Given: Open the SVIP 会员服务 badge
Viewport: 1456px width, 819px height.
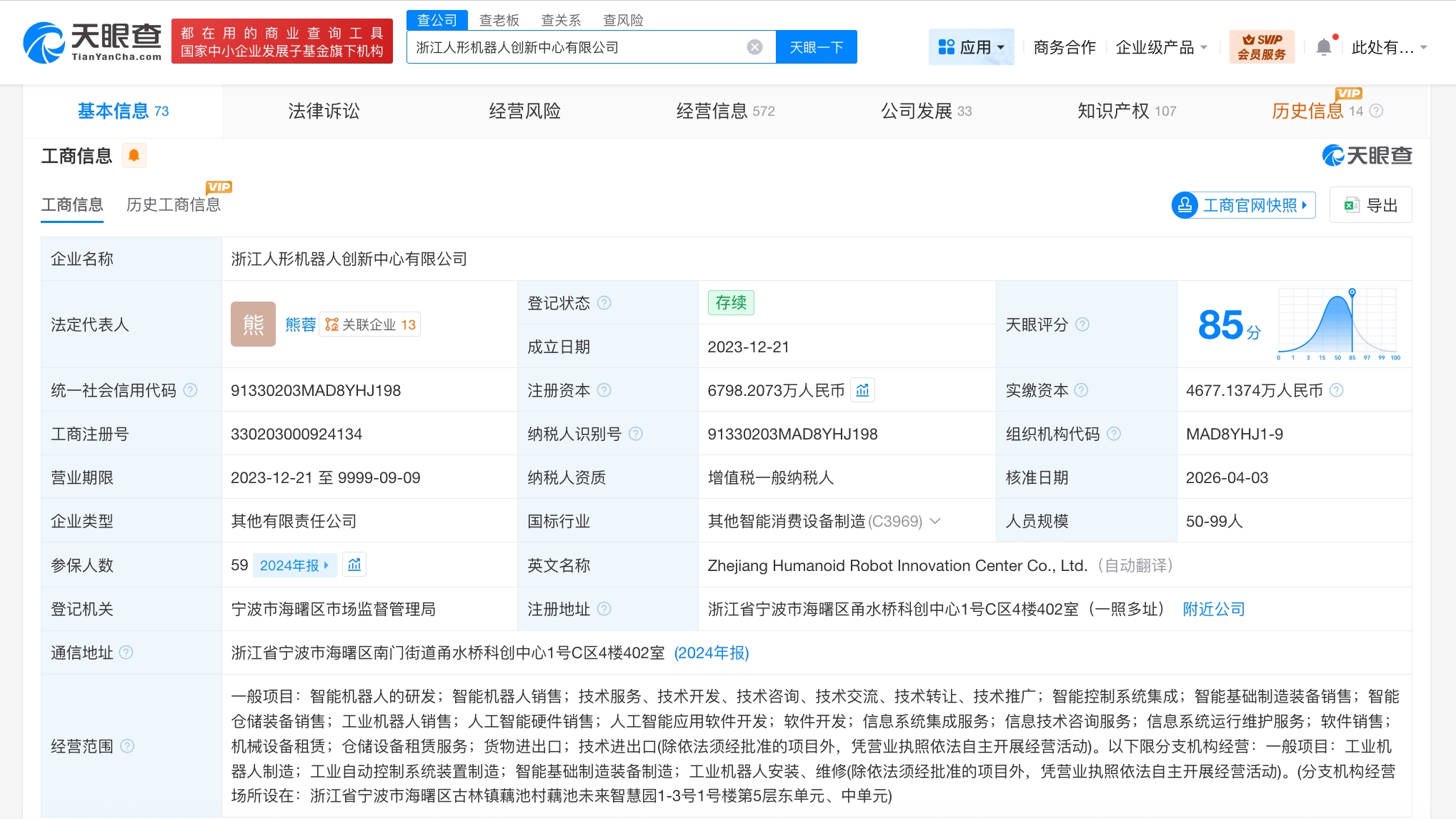Looking at the screenshot, I should coord(1262,47).
